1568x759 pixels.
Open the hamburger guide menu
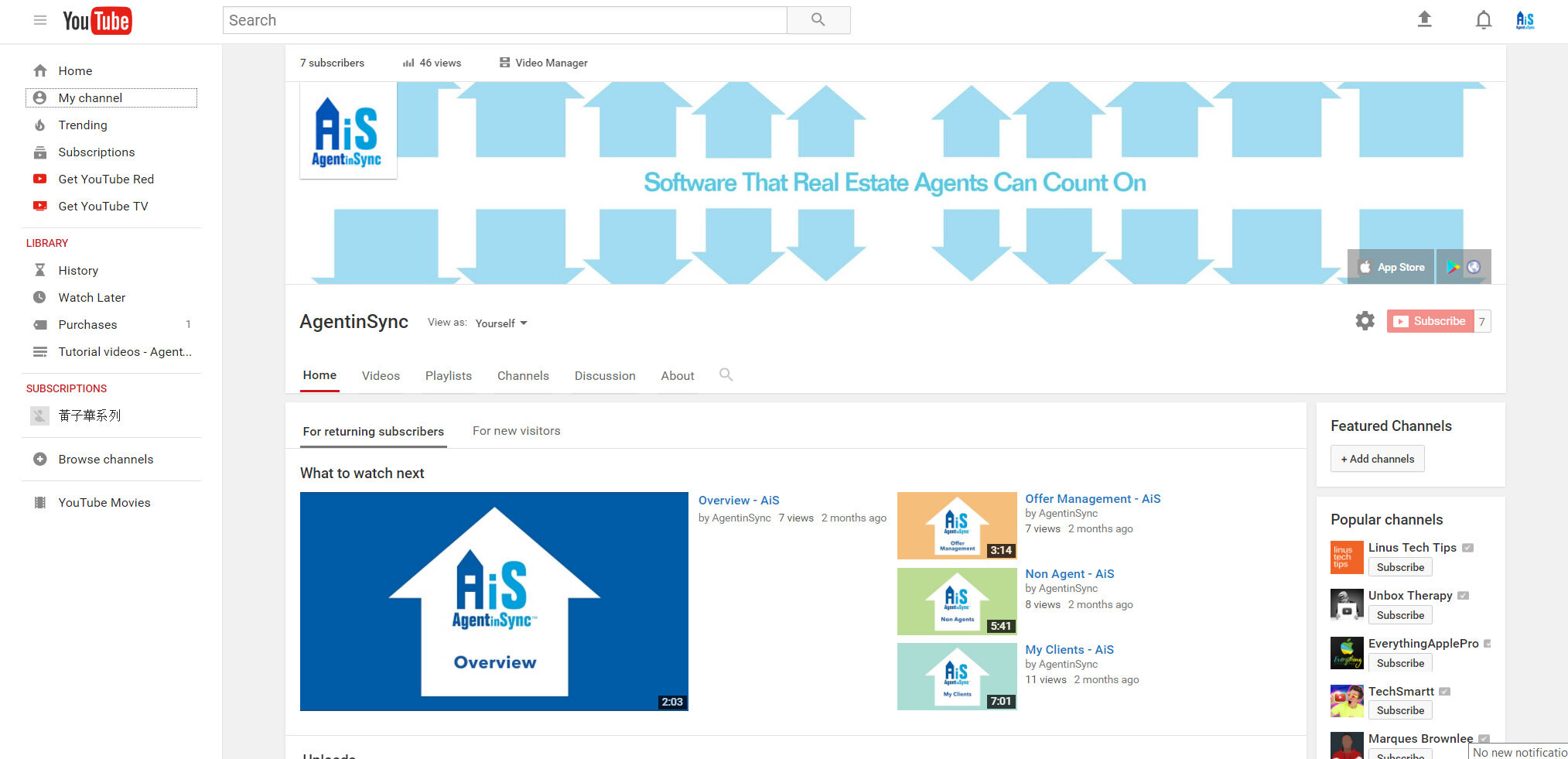point(40,20)
